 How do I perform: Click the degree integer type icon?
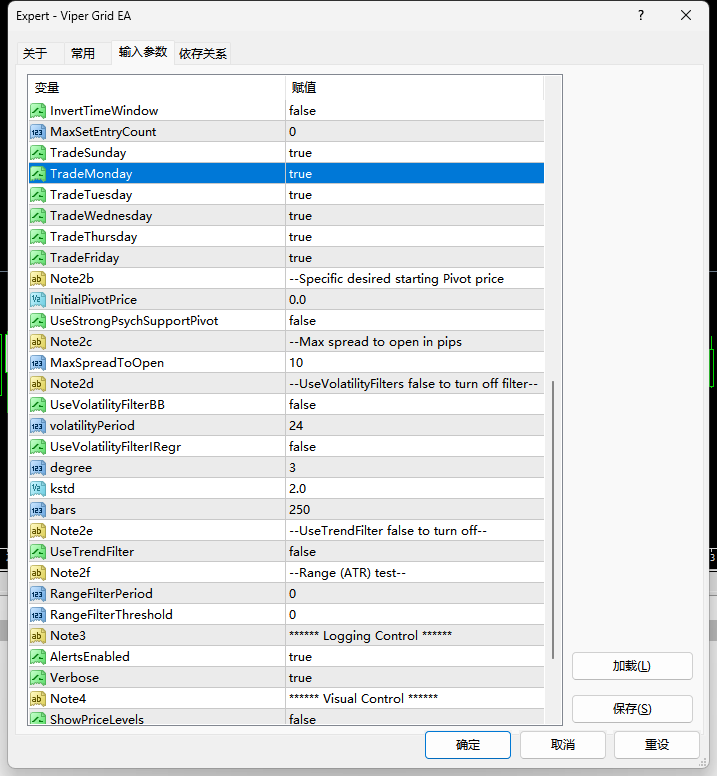(x=38, y=468)
